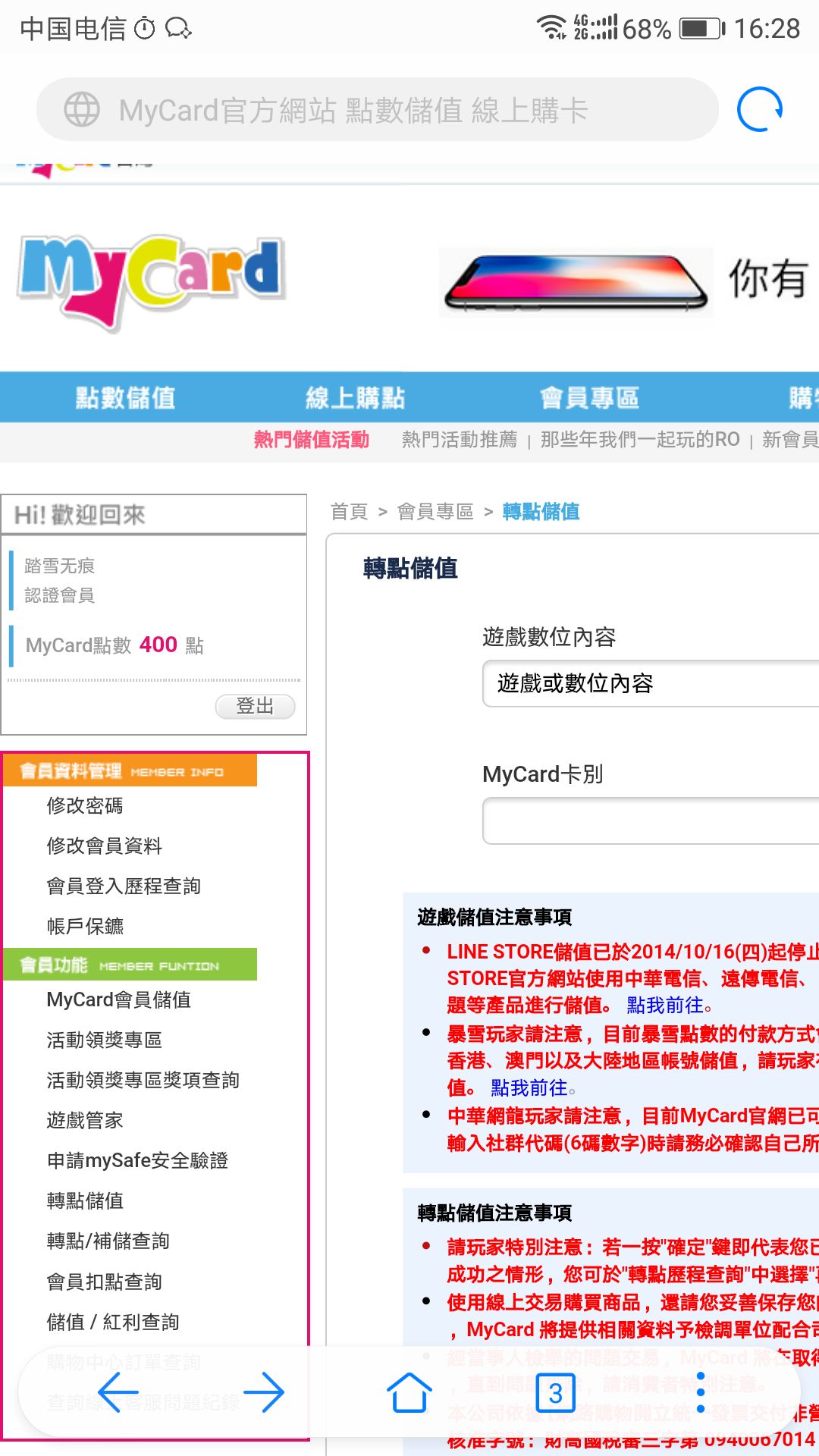819x1456 pixels.
Task: Open the 遊戲或數位內容 dropdown
Action: (651, 683)
